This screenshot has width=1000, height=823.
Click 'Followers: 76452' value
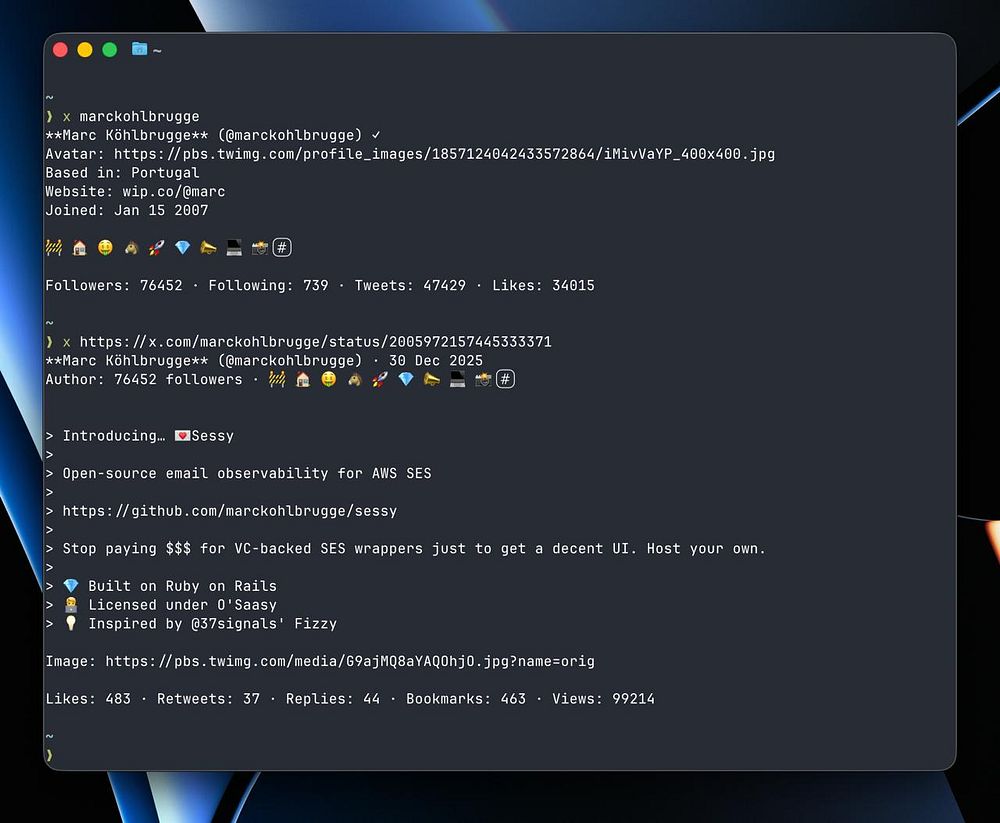pyautogui.click(x=114, y=285)
